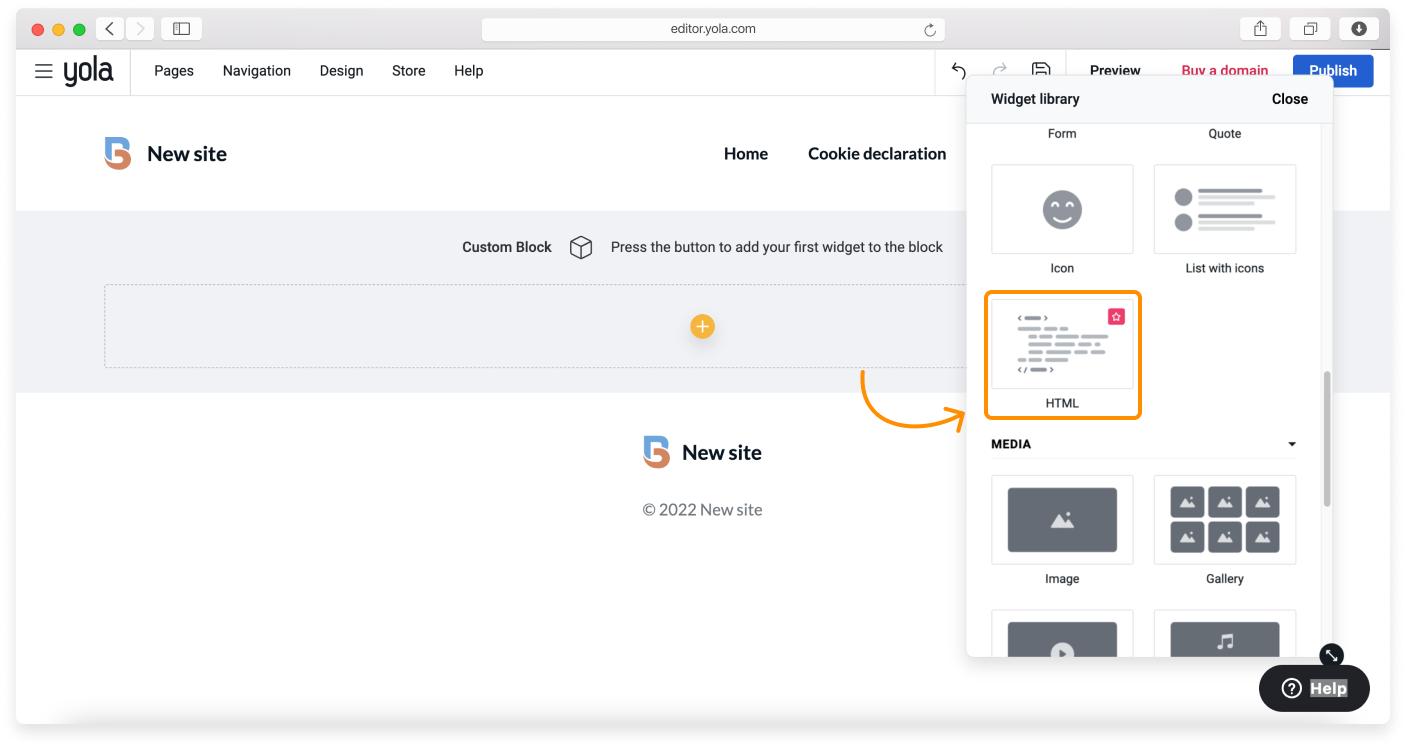Click the Buy a domain link
1406x748 pixels.
1224,70
